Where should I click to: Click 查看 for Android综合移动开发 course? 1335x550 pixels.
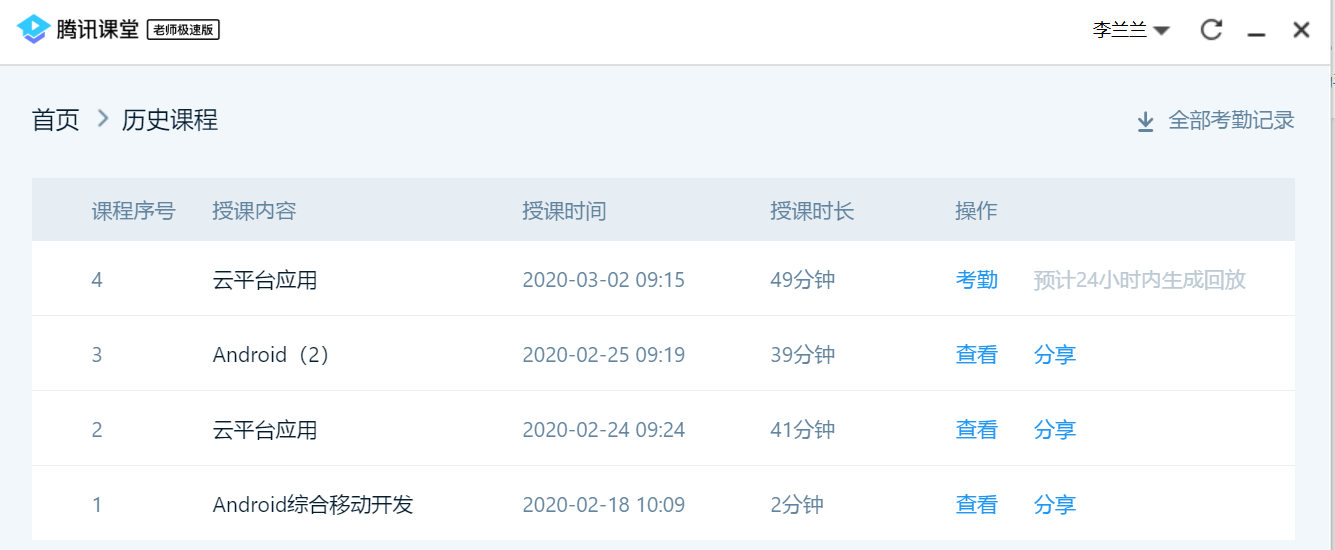pyautogui.click(x=976, y=505)
